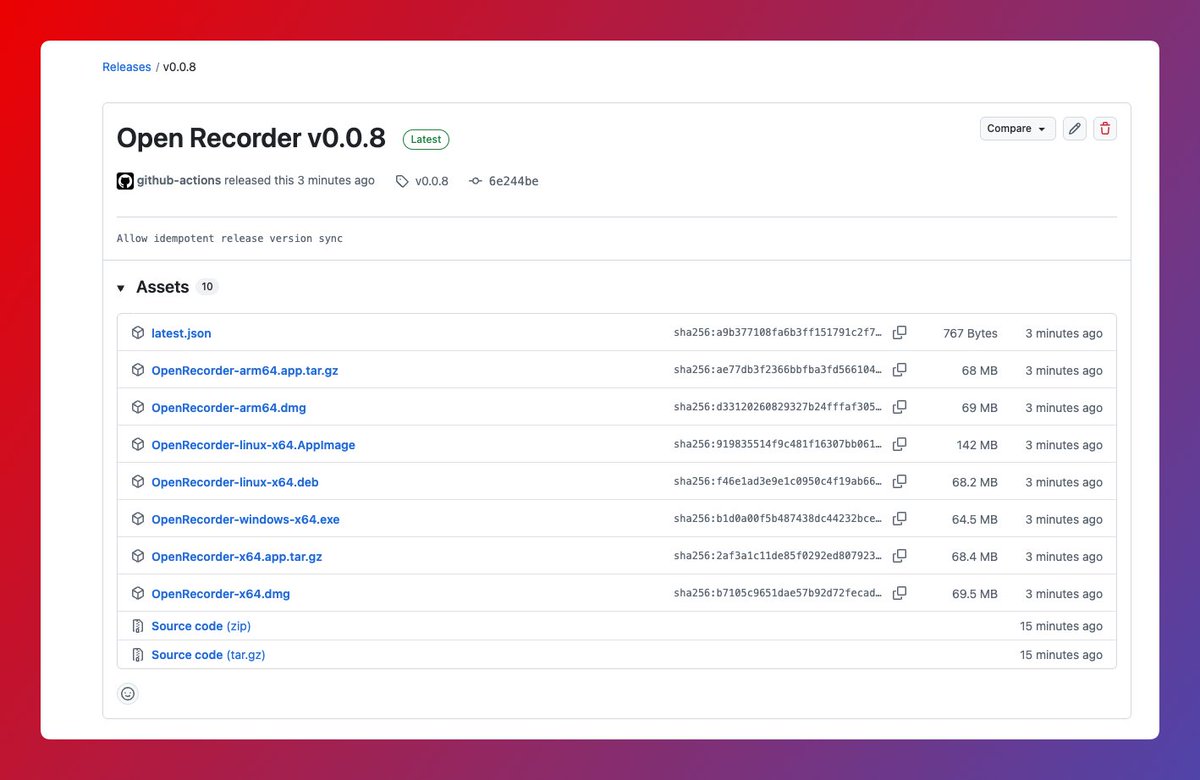Open the Compare dropdown
Image resolution: width=1200 pixels, height=780 pixels.
point(1017,128)
